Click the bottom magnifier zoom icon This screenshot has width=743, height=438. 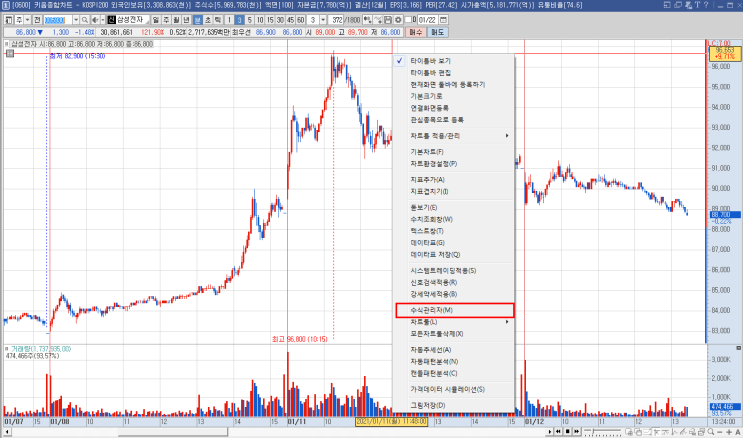(x=711, y=431)
